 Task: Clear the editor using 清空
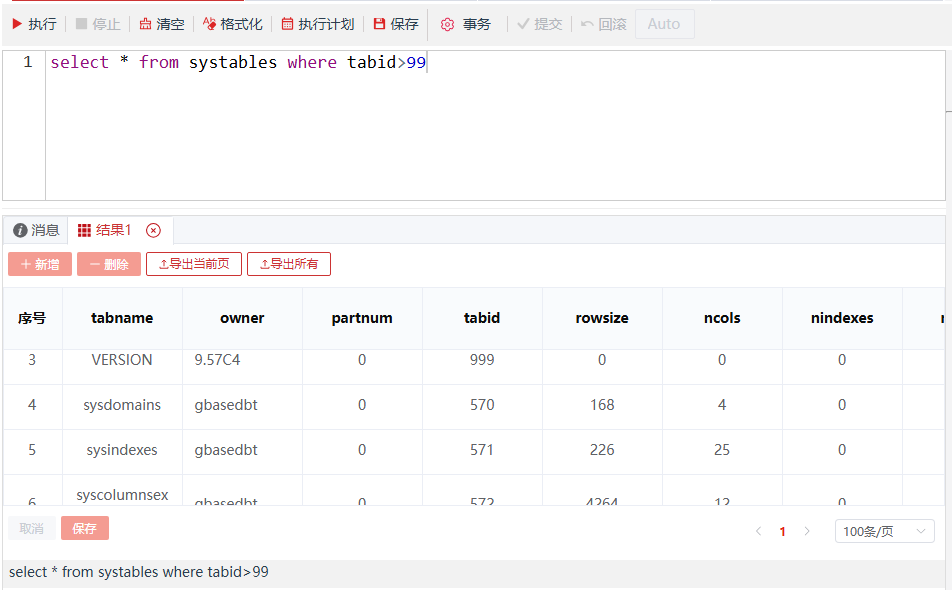click(x=162, y=24)
